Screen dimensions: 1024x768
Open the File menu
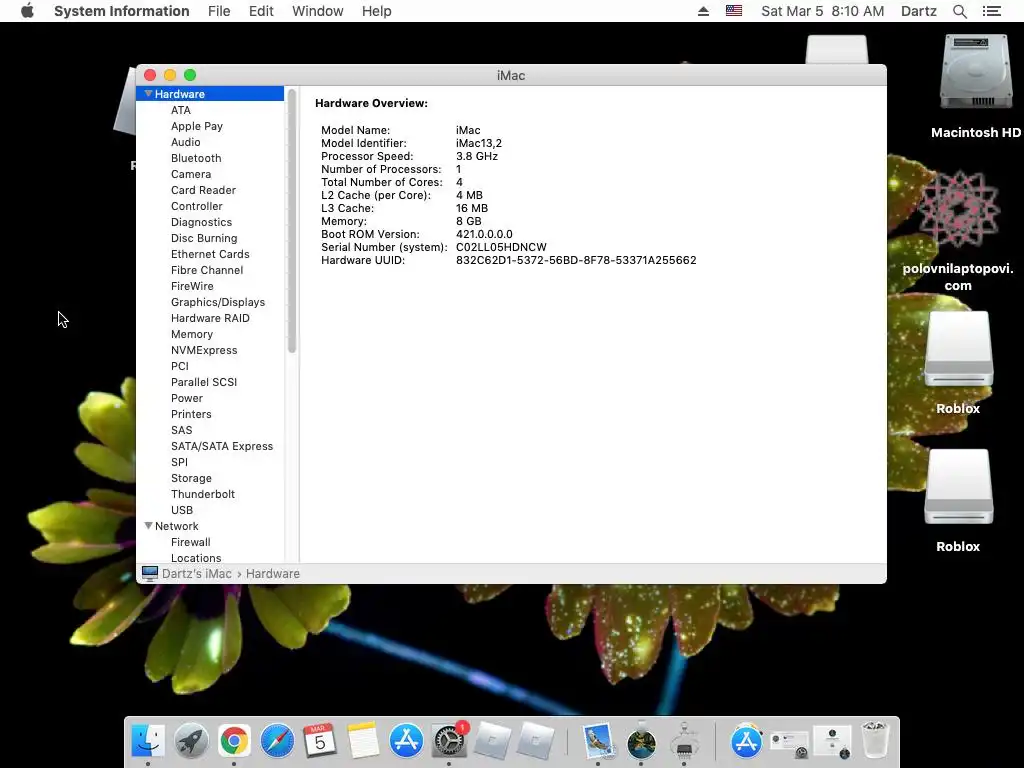tap(219, 11)
